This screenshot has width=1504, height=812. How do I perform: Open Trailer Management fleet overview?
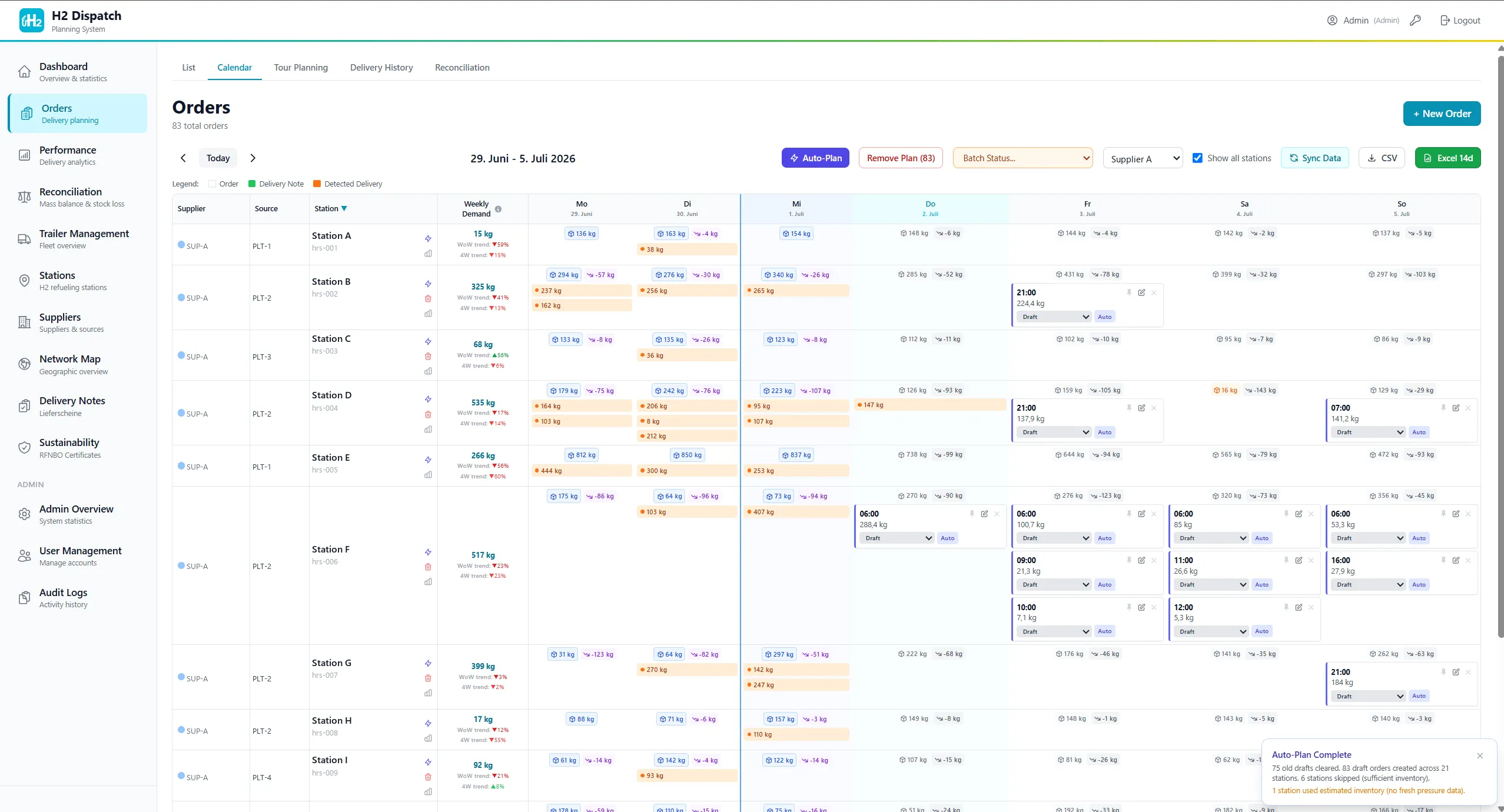tap(78, 239)
